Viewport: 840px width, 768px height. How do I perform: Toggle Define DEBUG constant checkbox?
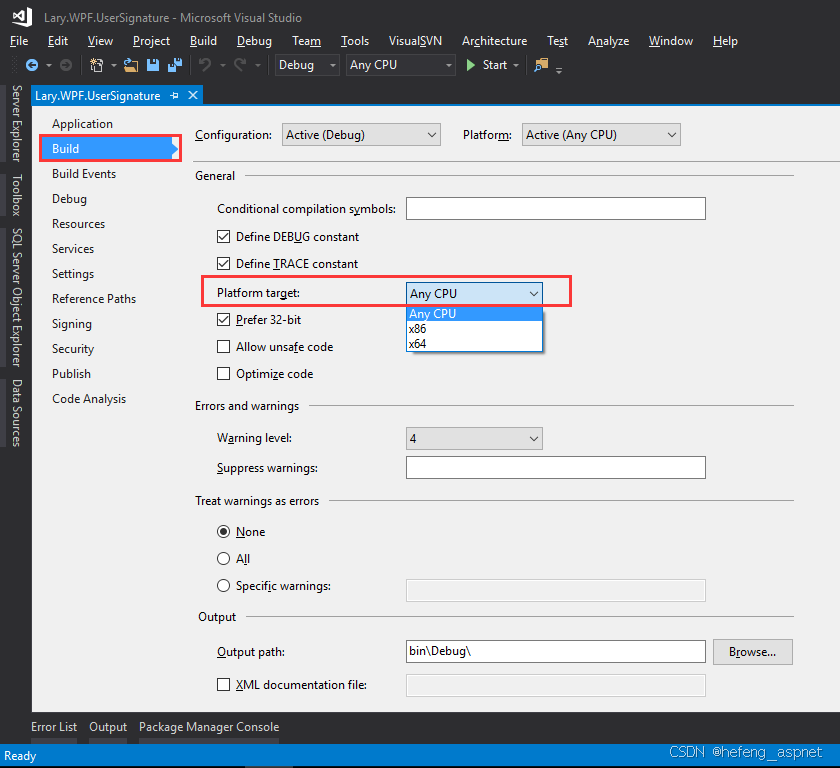[x=223, y=237]
